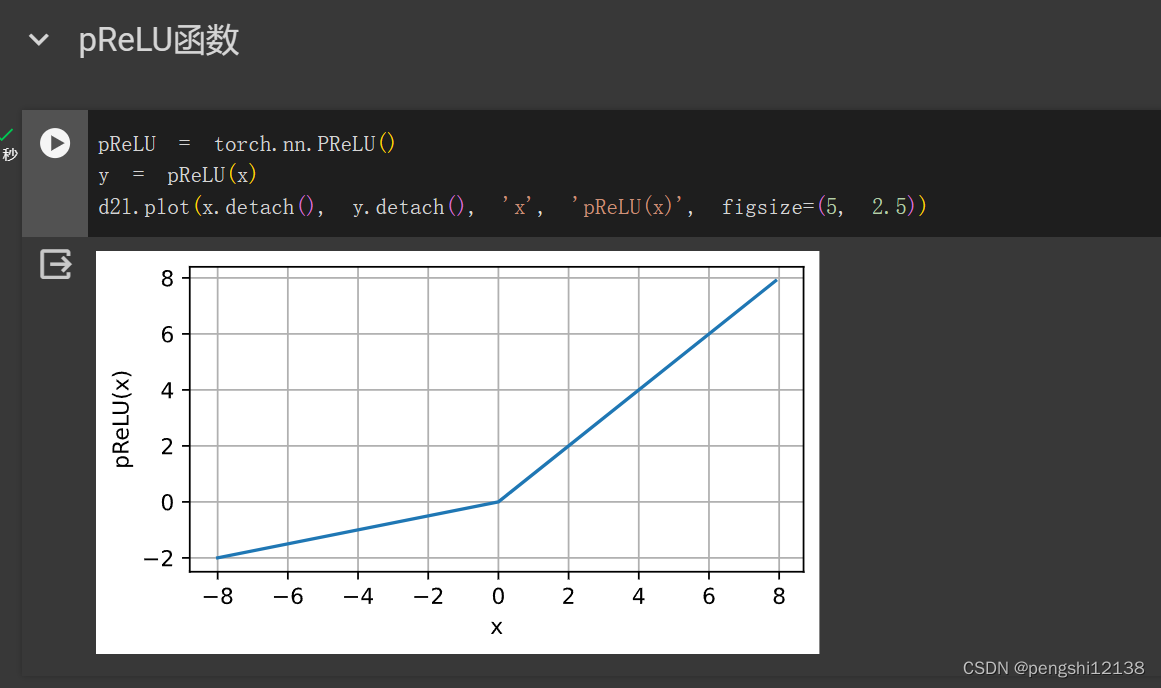Click the 'x' axis label below plot
The height and width of the screenshot is (688, 1161).
pyautogui.click(x=496, y=627)
